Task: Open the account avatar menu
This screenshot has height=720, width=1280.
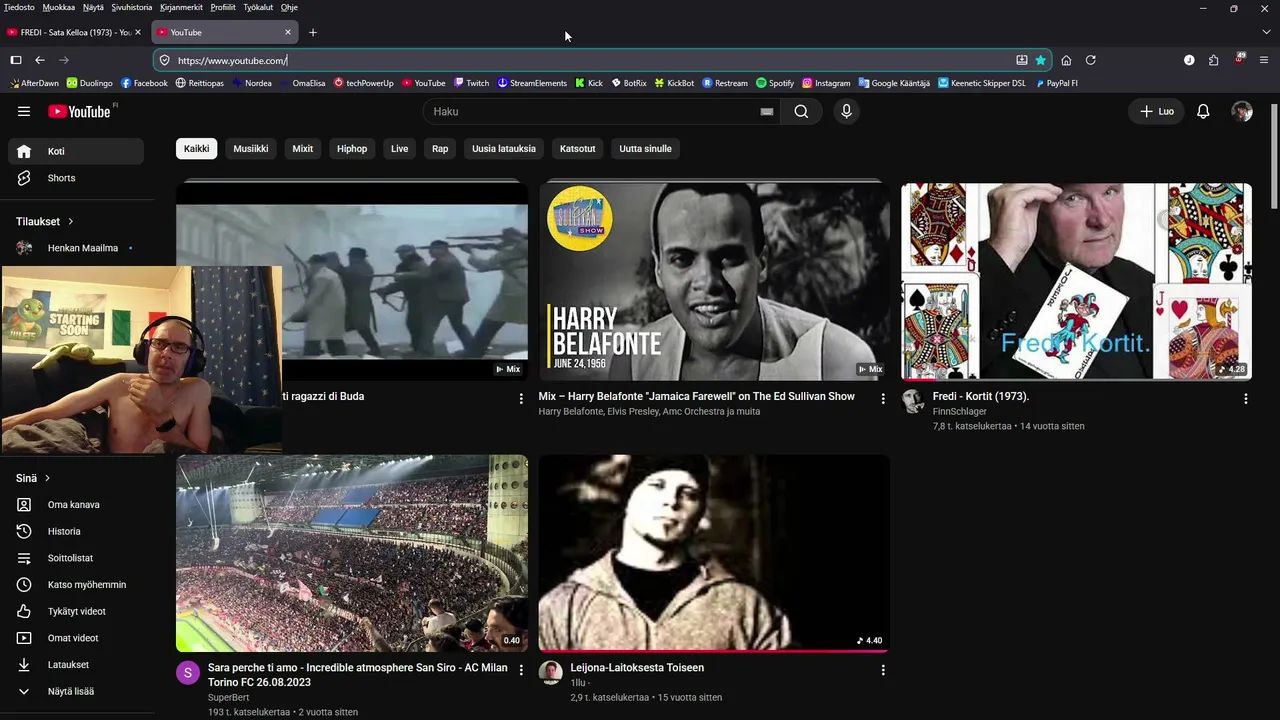Action: [1242, 111]
